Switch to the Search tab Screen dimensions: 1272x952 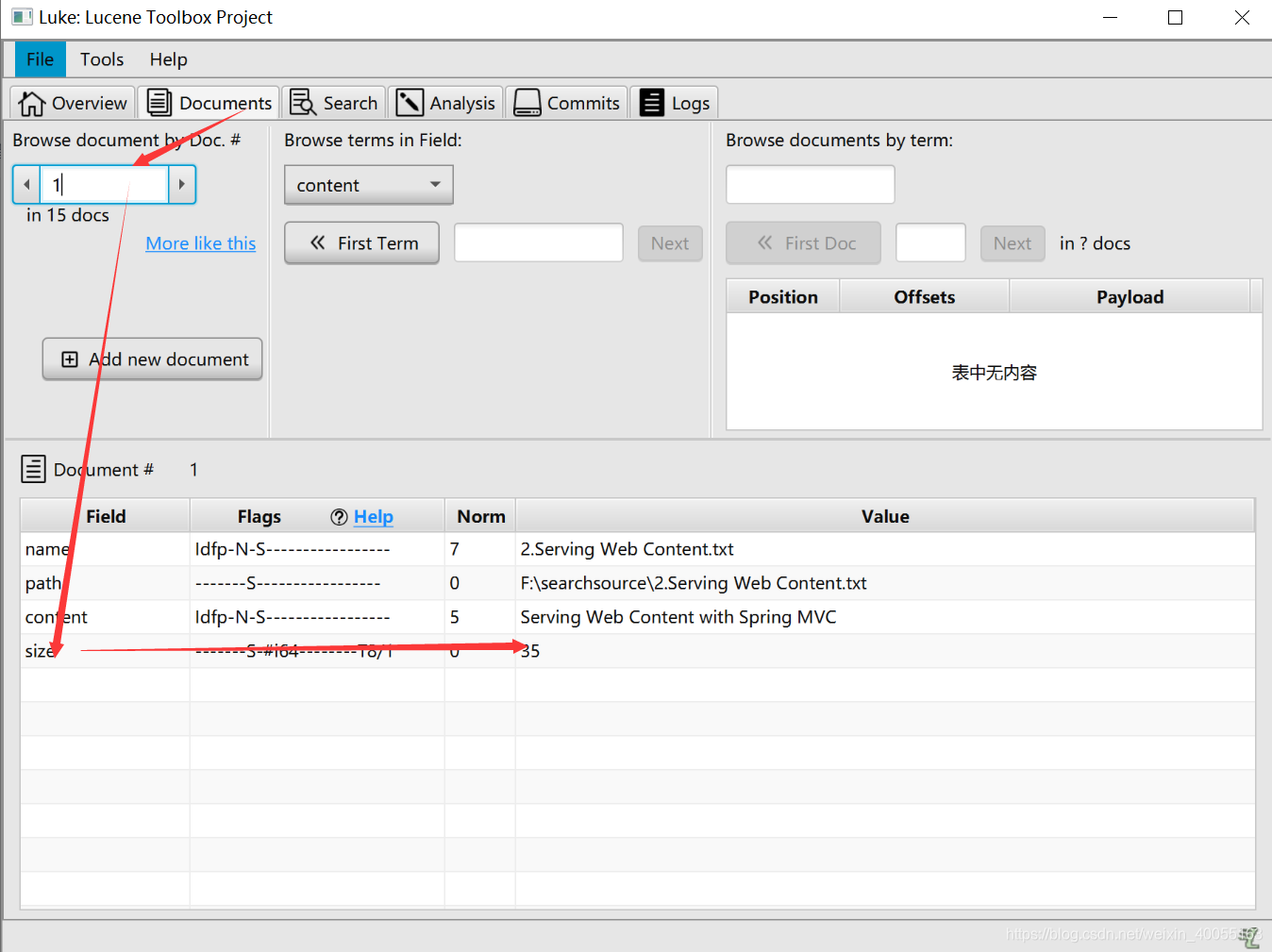click(334, 103)
